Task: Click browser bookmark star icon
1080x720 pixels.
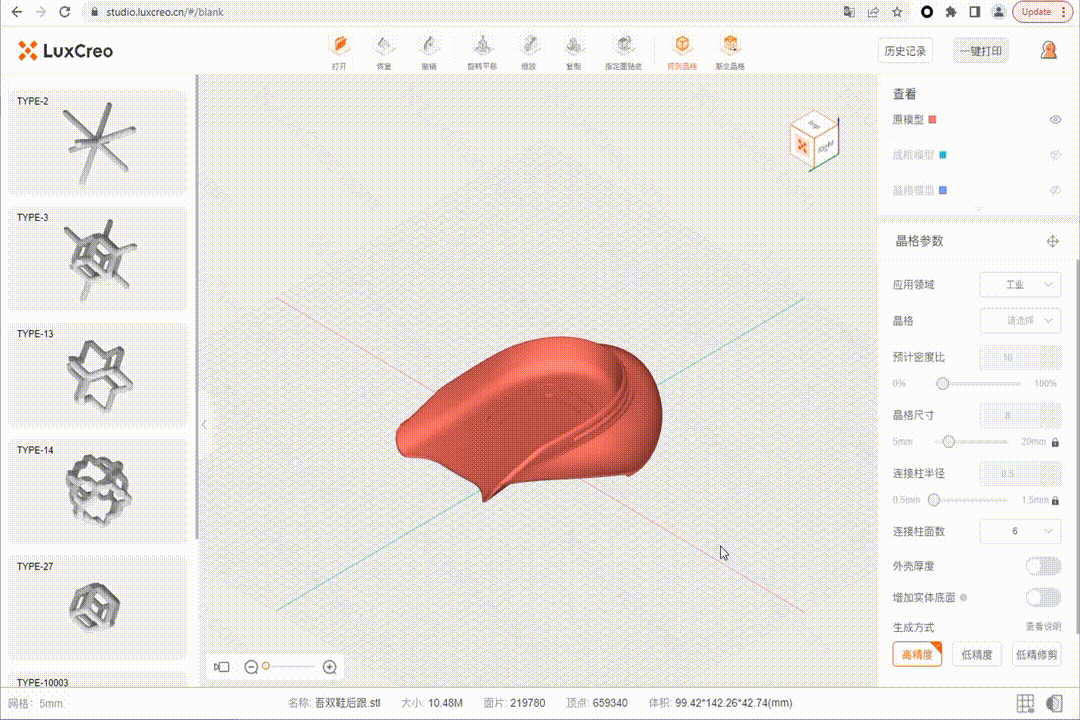Action: pyautogui.click(x=897, y=12)
